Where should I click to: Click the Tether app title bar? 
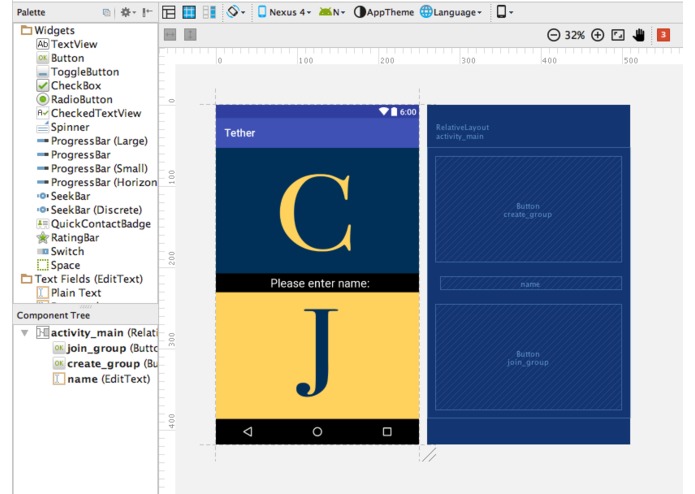[317, 132]
